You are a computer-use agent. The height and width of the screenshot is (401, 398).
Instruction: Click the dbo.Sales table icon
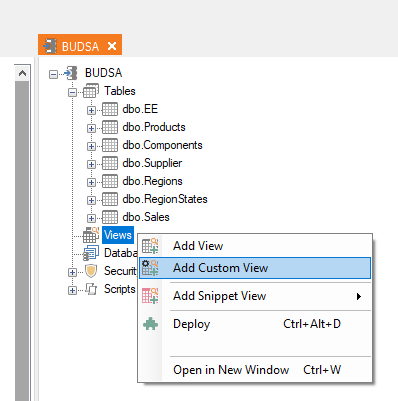(110, 217)
